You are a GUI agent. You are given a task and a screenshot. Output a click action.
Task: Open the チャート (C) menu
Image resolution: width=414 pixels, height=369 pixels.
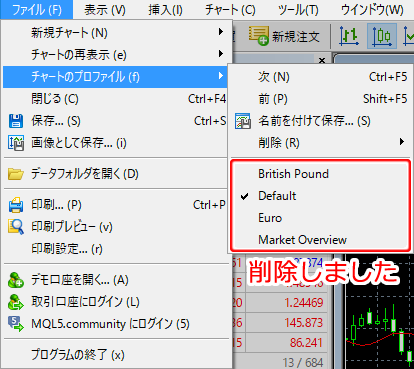click(230, 9)
